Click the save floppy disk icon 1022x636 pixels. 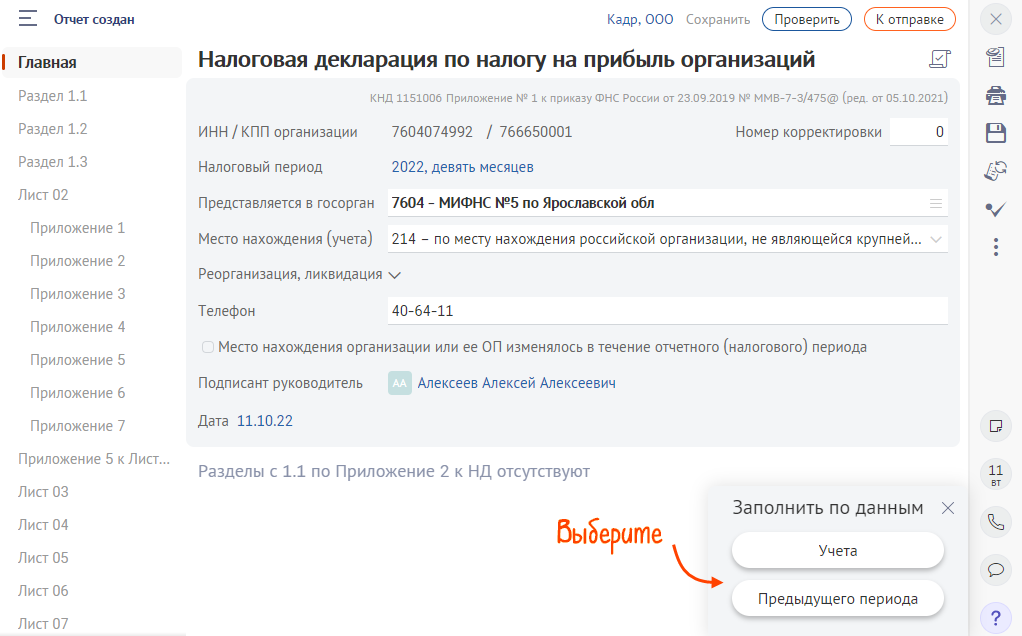[x=995, y=133]
